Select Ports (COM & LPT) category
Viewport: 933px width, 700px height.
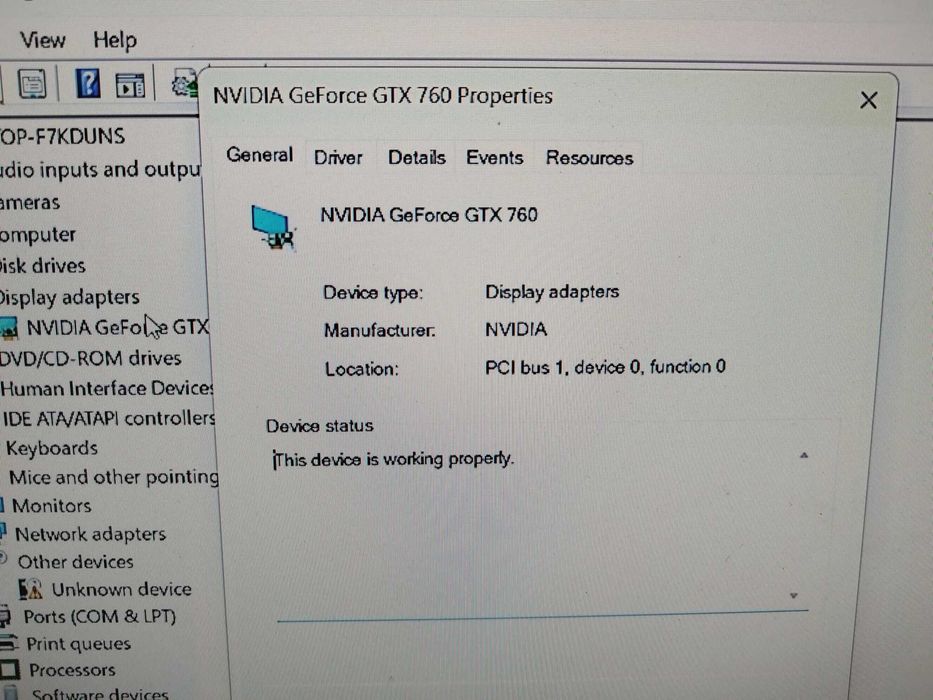coord(99,617)
